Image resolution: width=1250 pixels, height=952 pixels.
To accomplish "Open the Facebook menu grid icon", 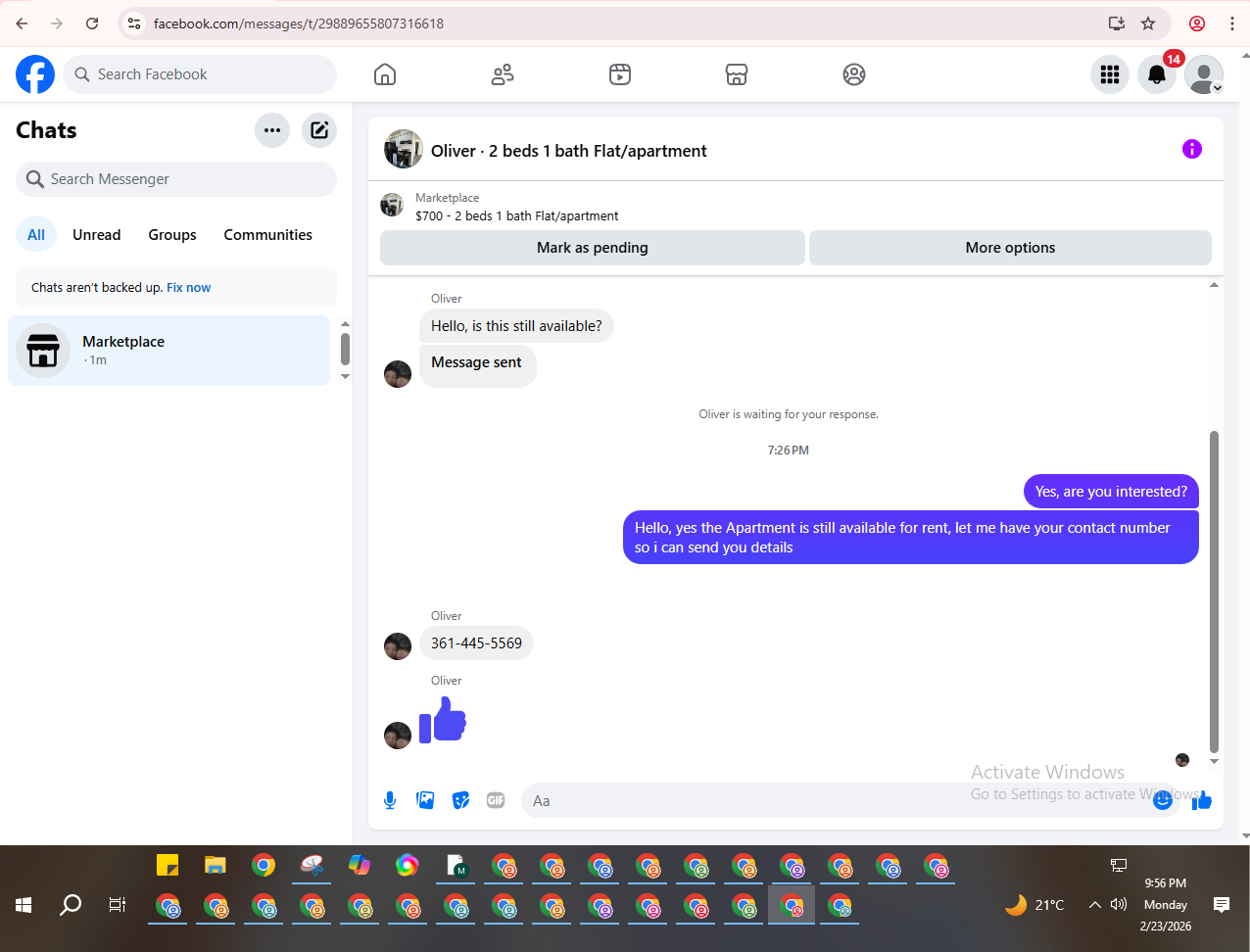I will [x=1110, y=74].
